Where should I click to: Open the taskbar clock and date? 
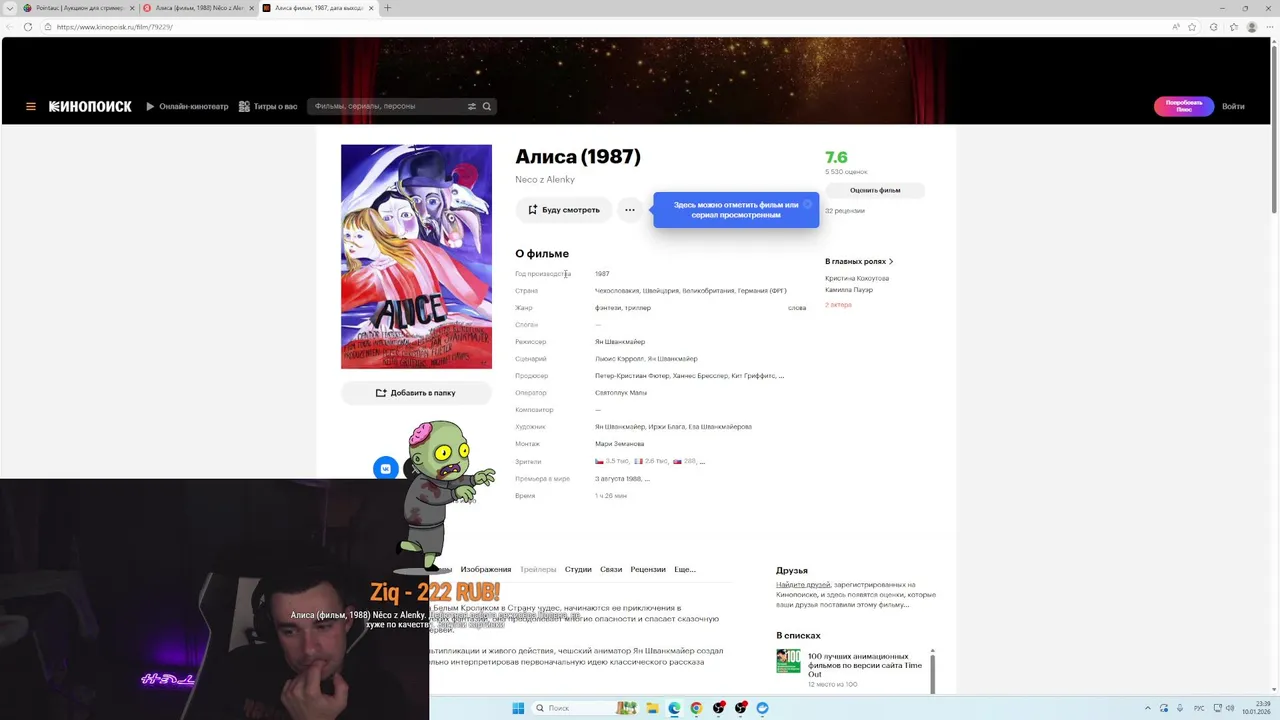click(1256, 708)
